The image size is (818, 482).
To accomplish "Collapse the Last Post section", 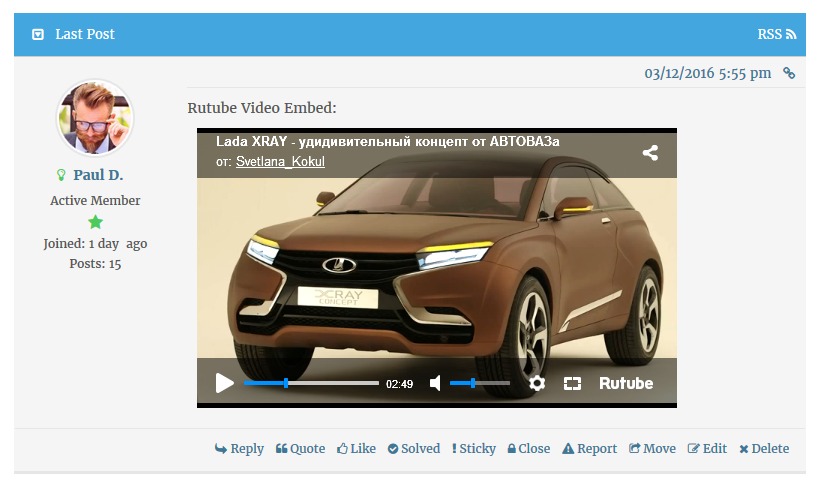I will [x=38, y=34].
